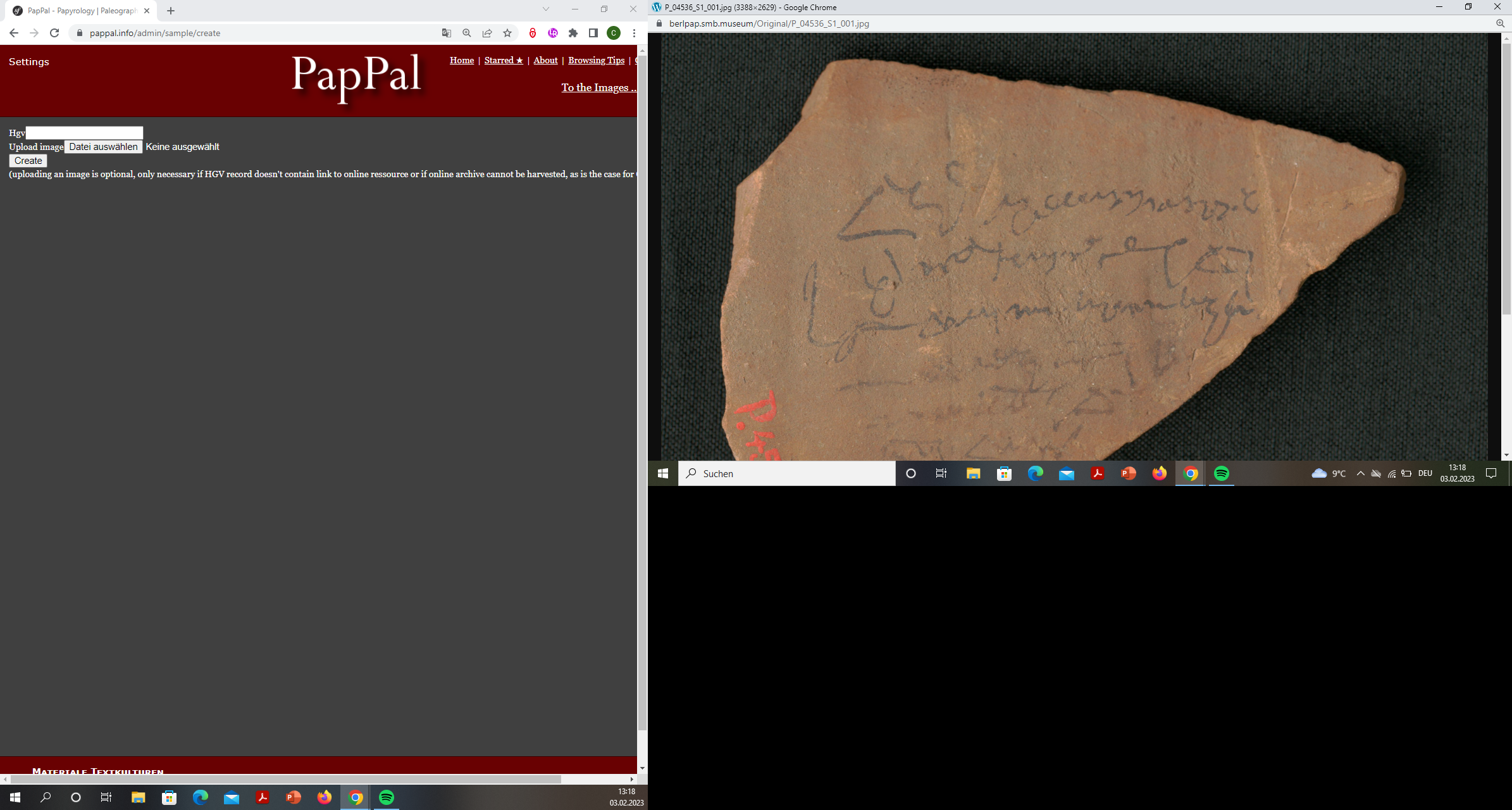
Task: Go to Home link
Action: click(462, 60)
